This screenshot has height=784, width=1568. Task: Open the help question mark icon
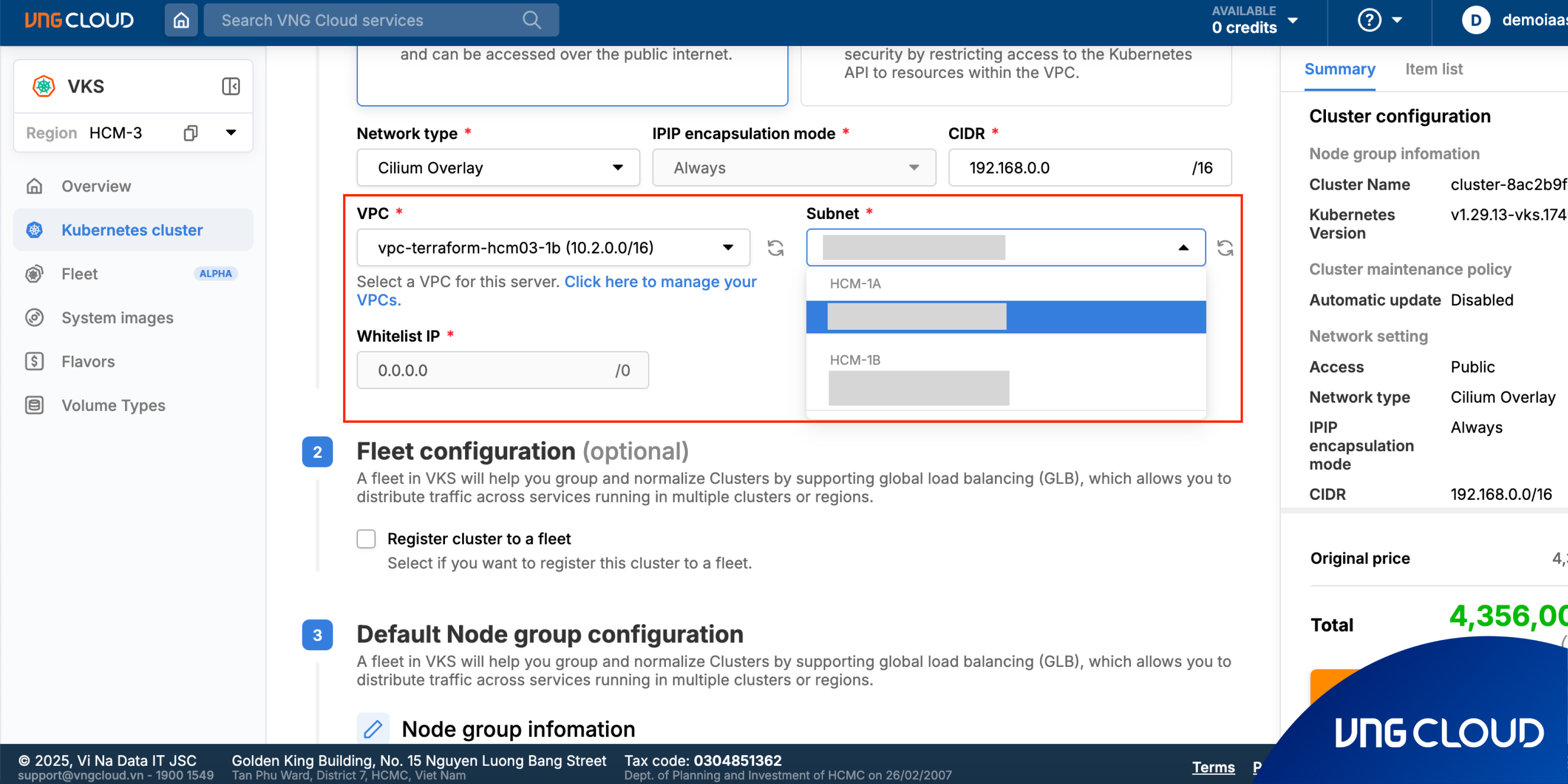coord(1369,20)
